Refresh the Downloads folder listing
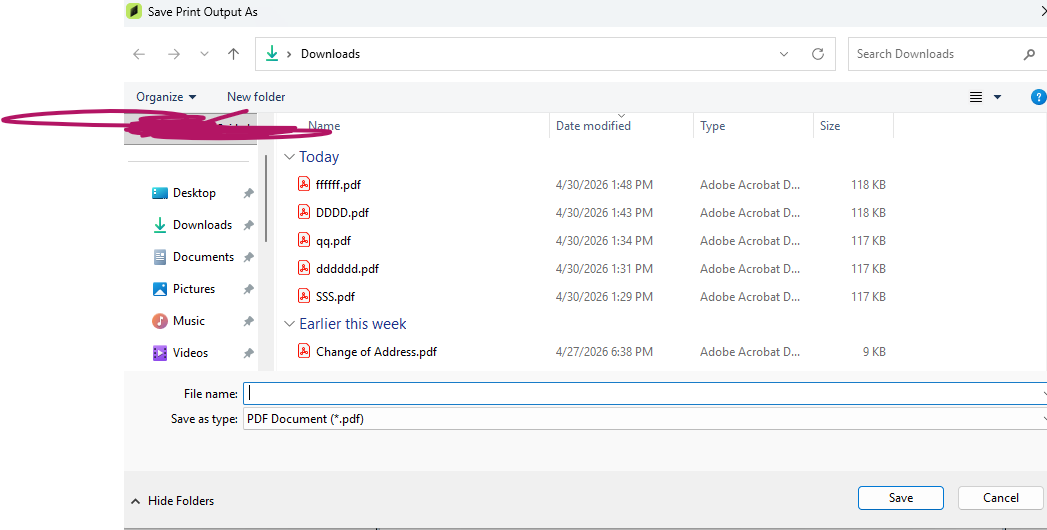 click(x=817, y=54)
